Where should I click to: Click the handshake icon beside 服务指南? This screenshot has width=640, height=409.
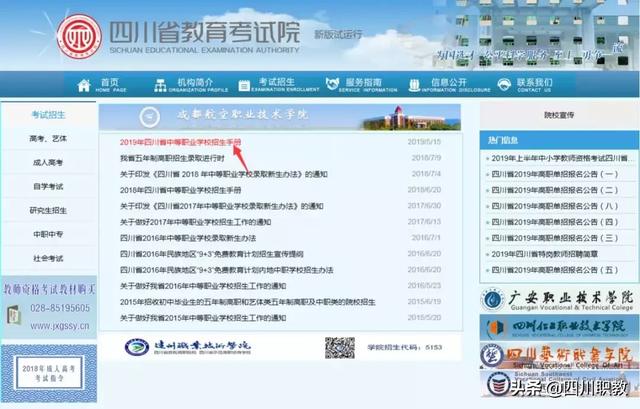pyautogui.click(x=332, y=84)
